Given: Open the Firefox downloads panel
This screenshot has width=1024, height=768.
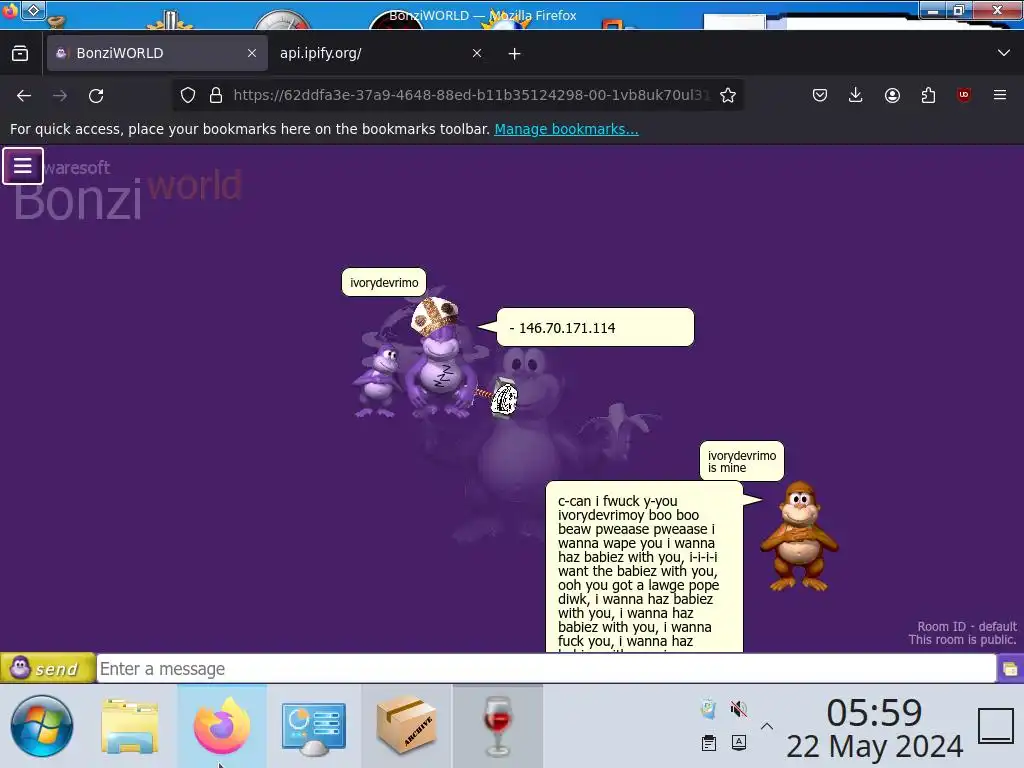Looking at the screenshot, I should point(856,95).
